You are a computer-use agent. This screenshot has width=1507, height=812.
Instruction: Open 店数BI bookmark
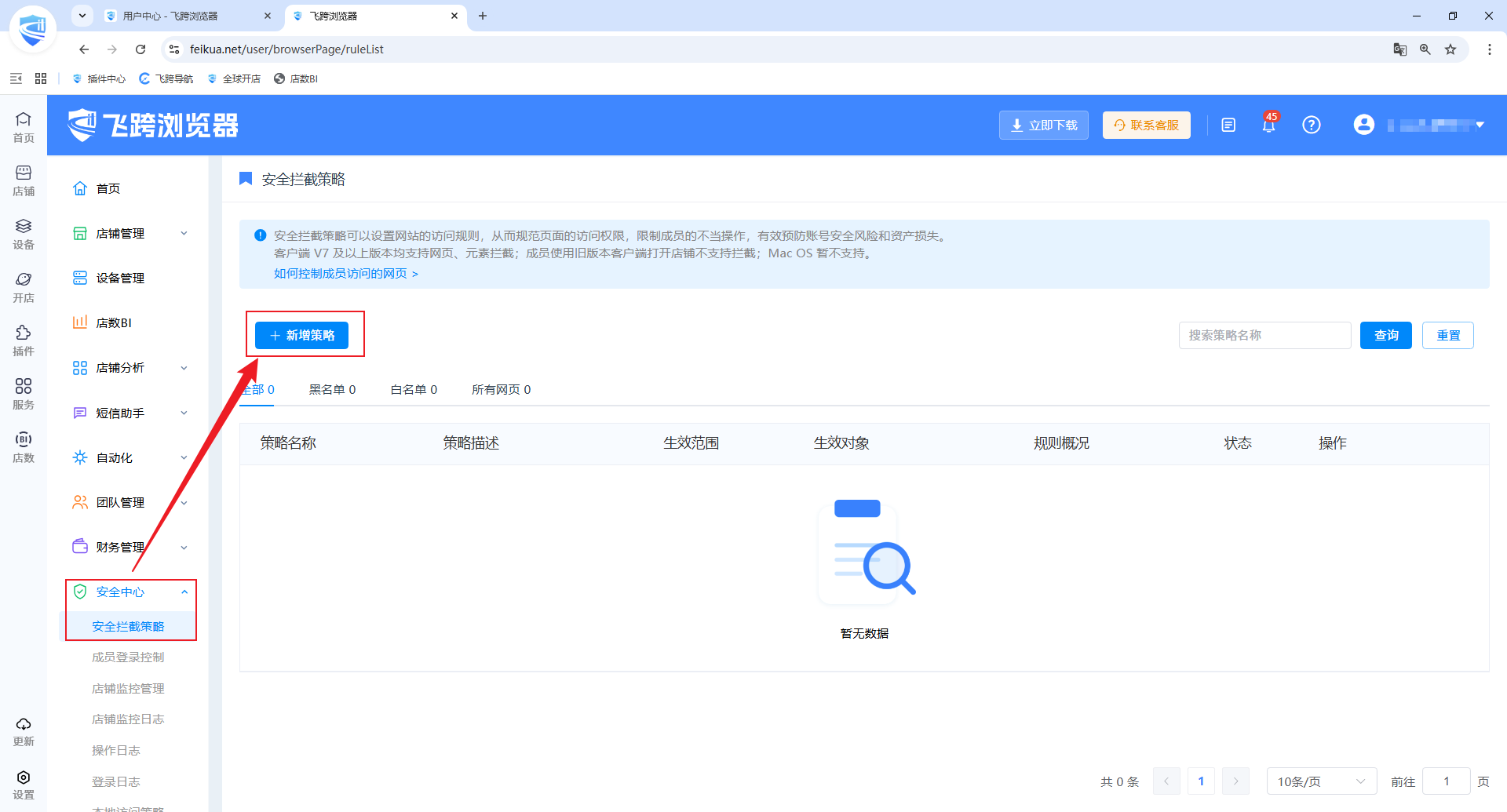click(x=296, y=78)
